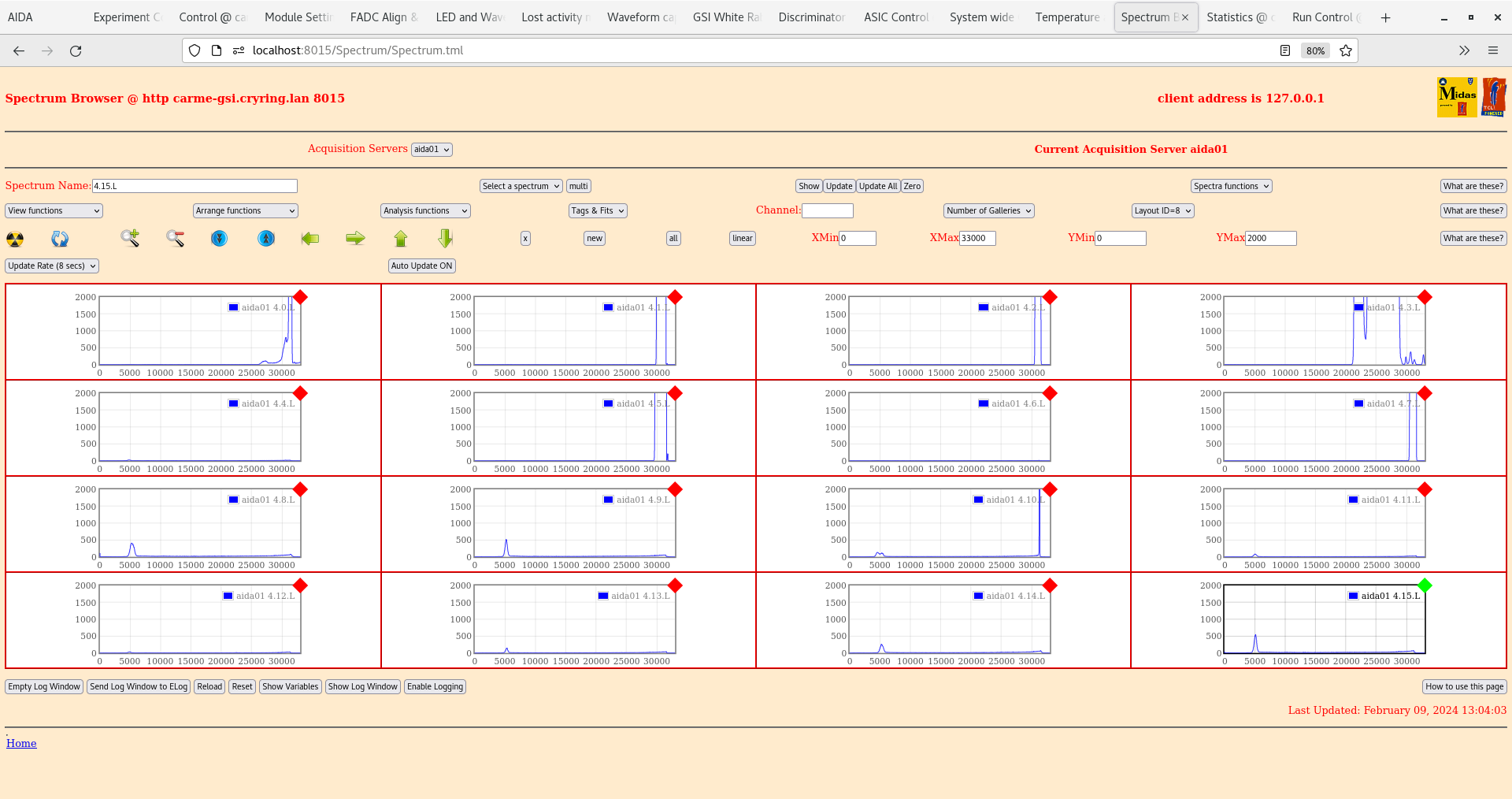Click the blue refresh arrows icon

[x=60, y=239]
